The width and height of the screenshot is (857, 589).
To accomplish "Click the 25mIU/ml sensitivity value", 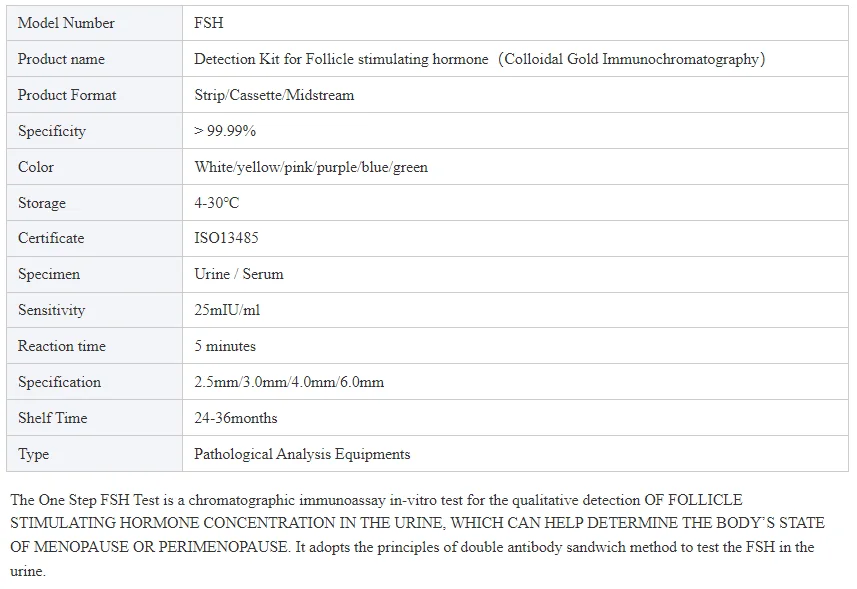I will coord(227,310).
